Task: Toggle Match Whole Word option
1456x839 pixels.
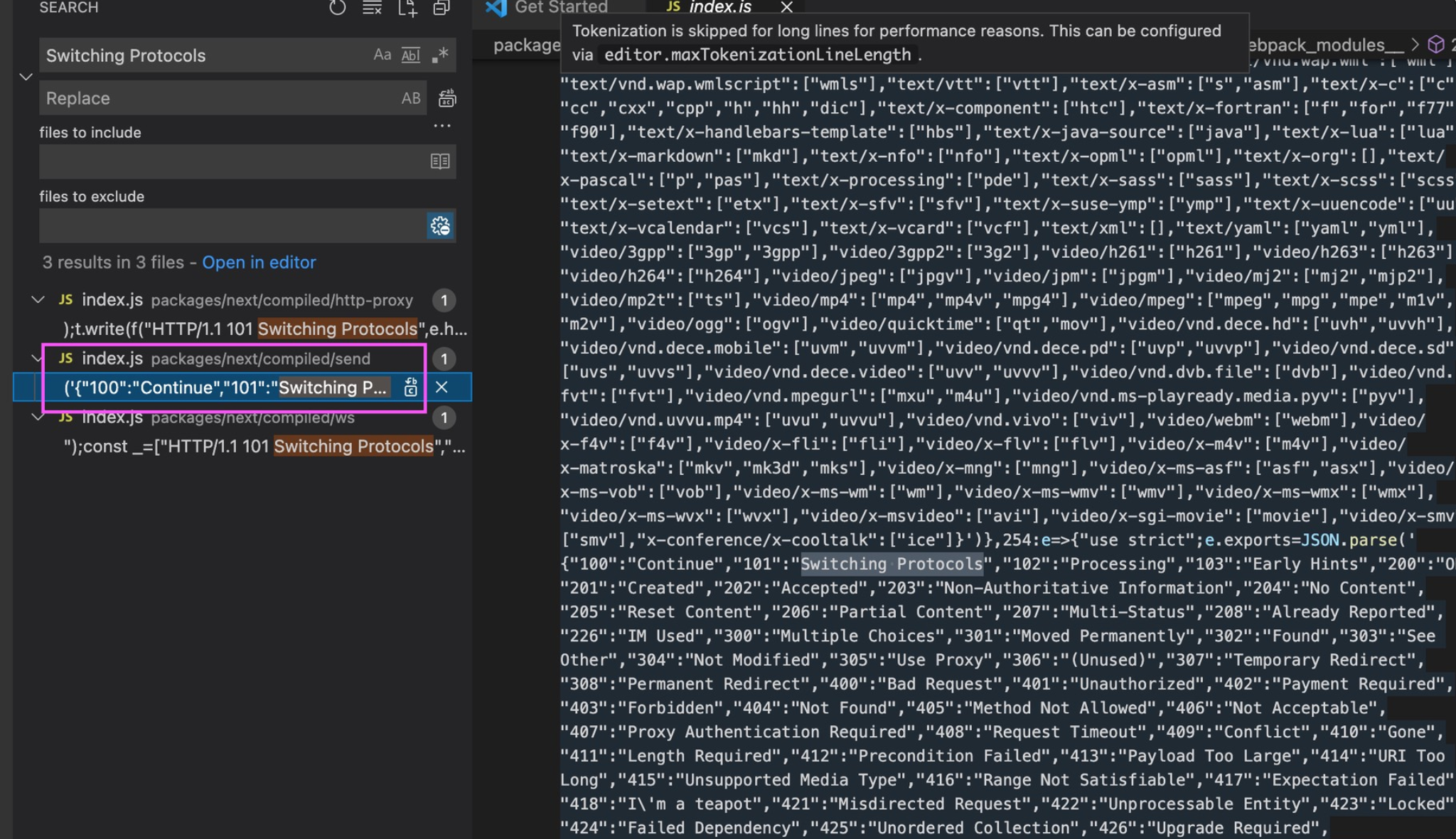Action: (411, 55)
